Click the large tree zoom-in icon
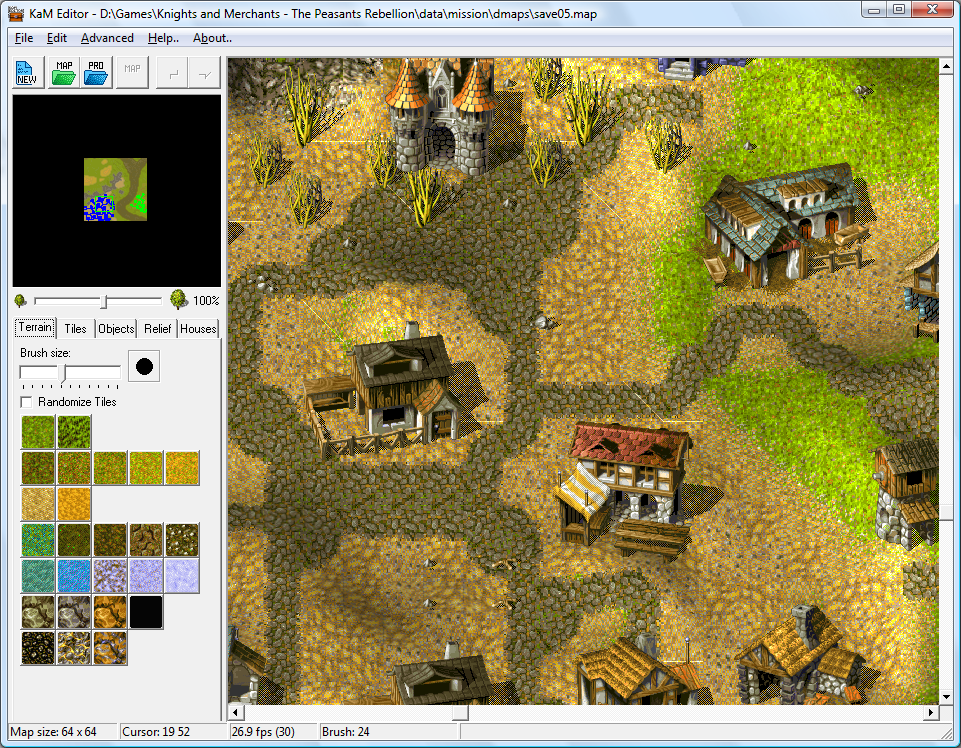 [178, 299]
